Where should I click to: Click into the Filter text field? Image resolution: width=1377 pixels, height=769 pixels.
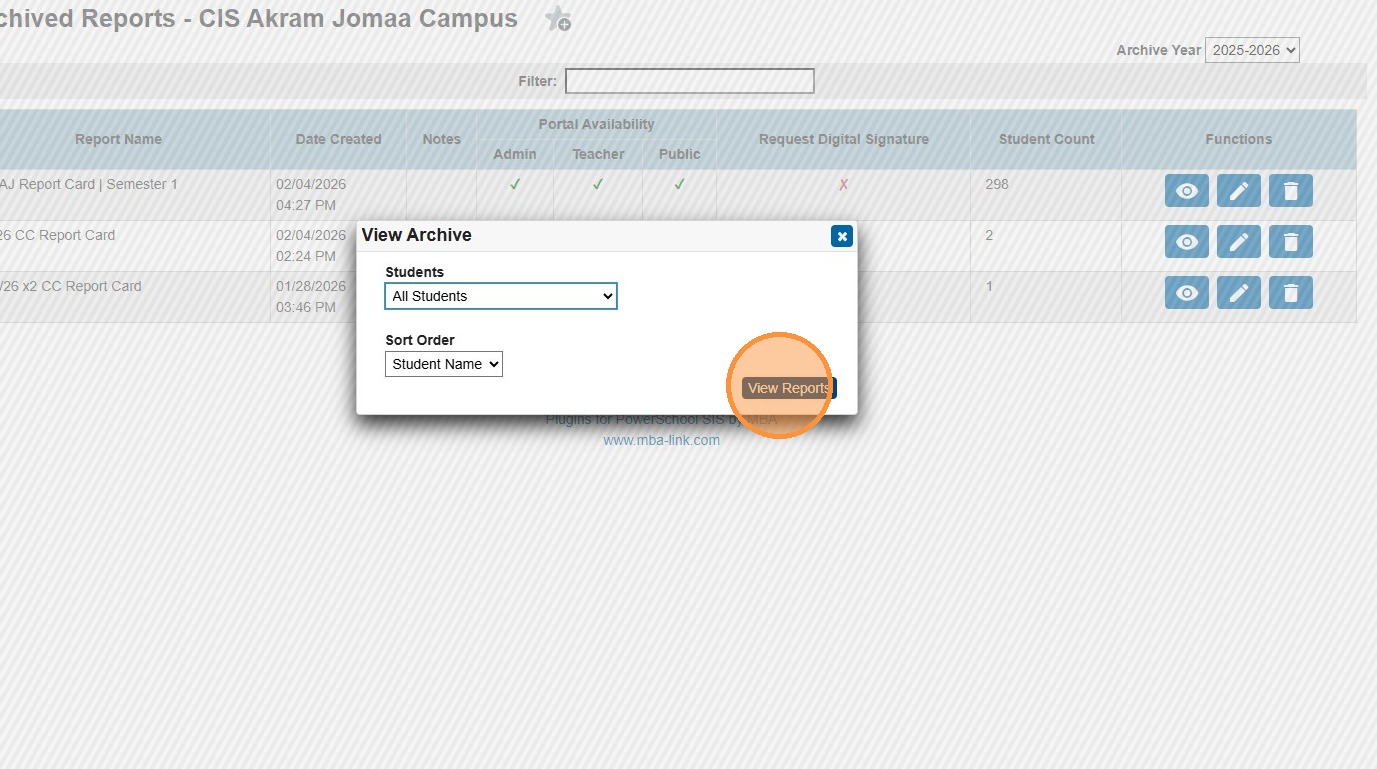point(690,81)
